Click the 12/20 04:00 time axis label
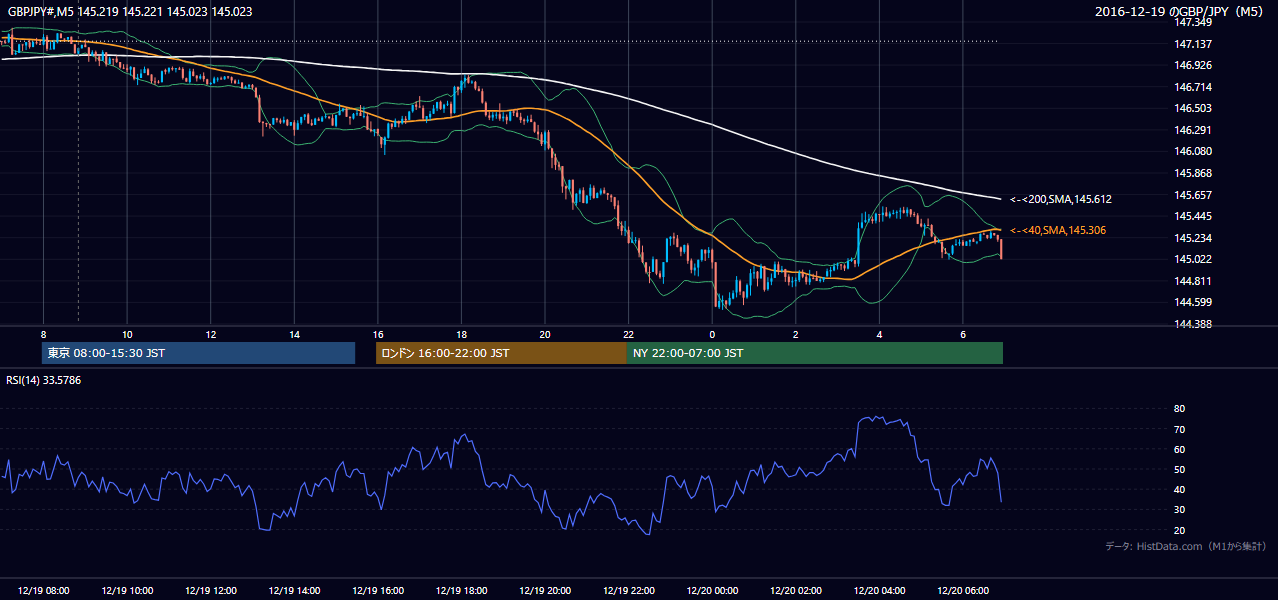 click(879, 591)
